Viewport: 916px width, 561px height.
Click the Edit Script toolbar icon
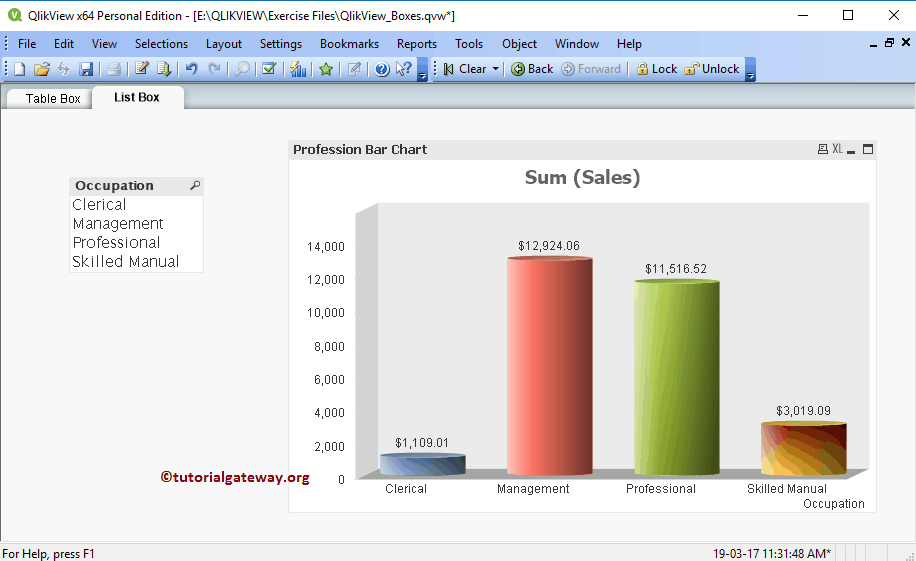(x=142, y=69)
